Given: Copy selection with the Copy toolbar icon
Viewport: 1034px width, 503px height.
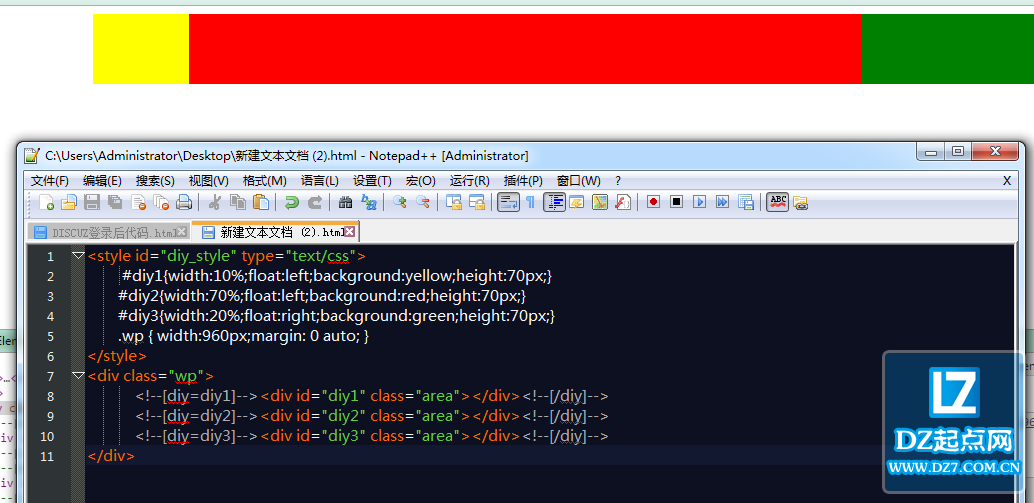Looking at the screenshot, I should tap(237, 202).
